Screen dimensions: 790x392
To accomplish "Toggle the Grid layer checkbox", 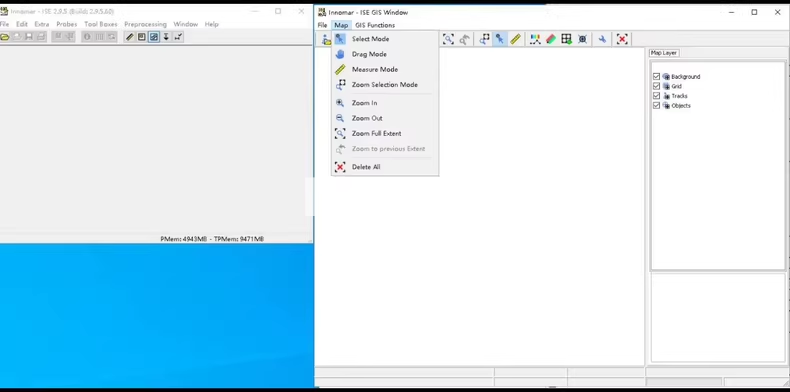I will 656,86.
